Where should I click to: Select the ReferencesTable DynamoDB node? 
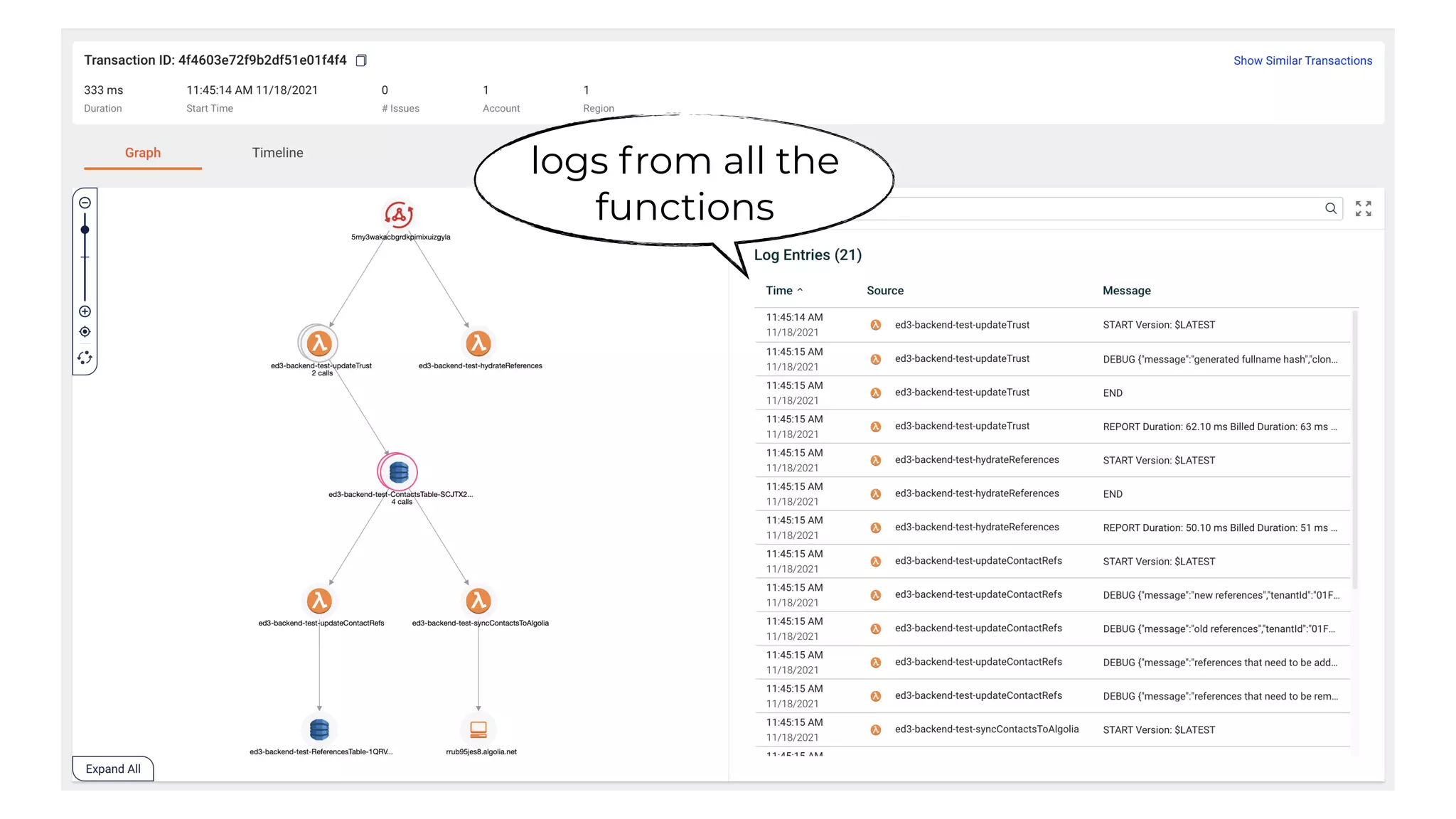[319, 729]
